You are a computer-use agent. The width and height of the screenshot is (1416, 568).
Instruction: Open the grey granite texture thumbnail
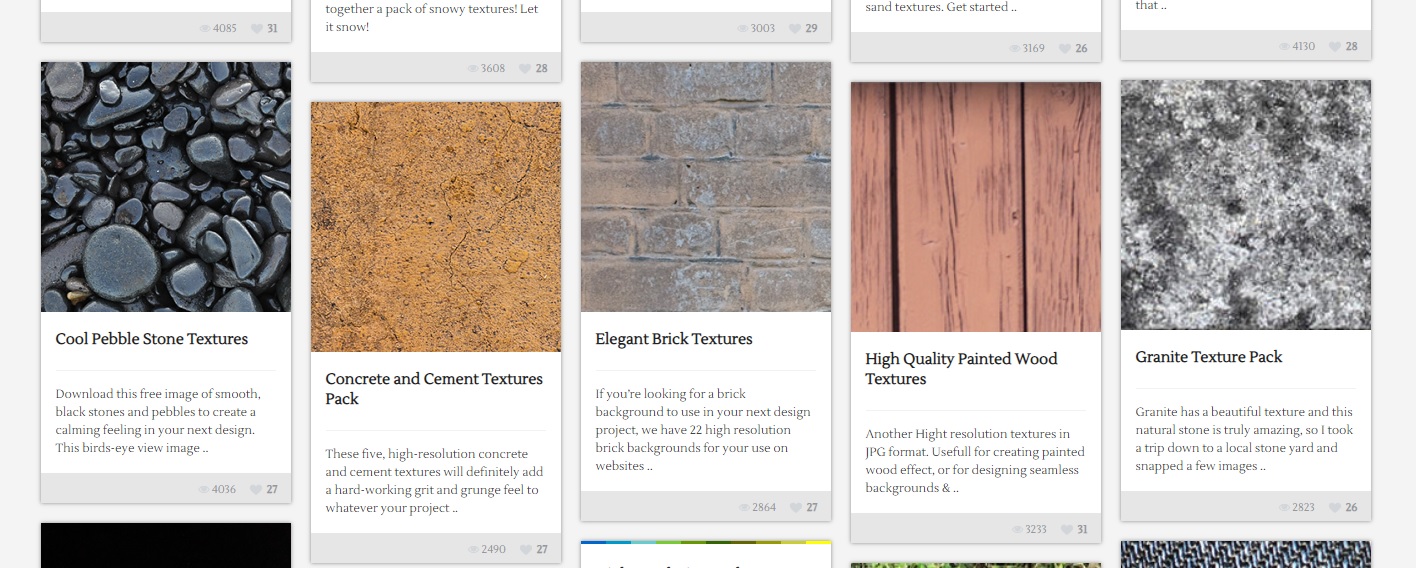click(x=1246, y=205)
